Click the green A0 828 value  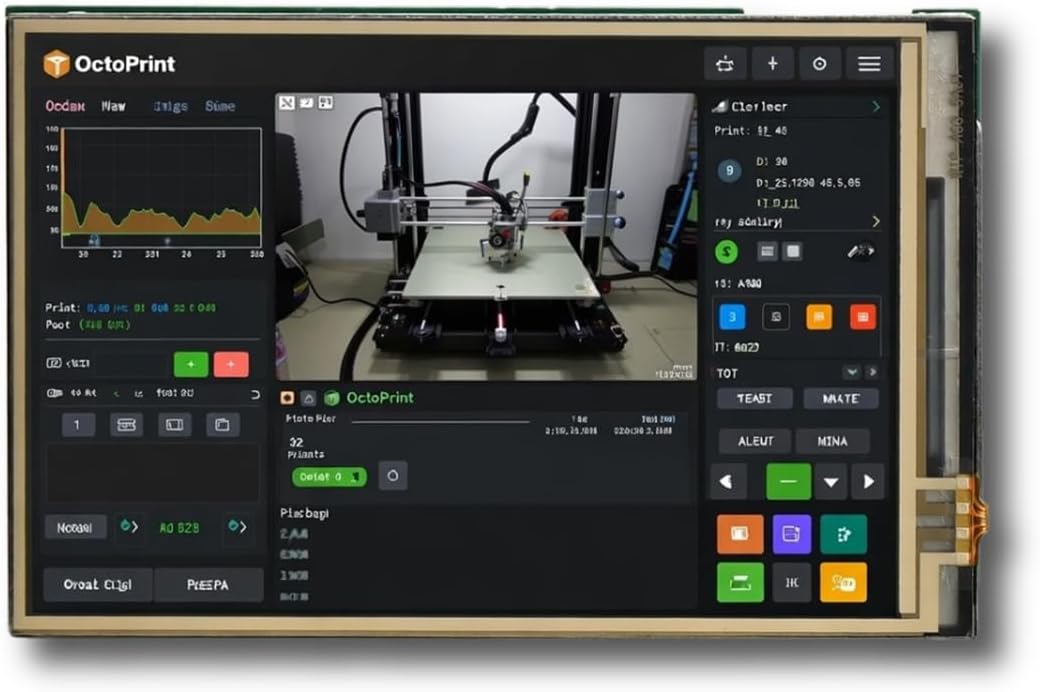(x=179, y=528)
